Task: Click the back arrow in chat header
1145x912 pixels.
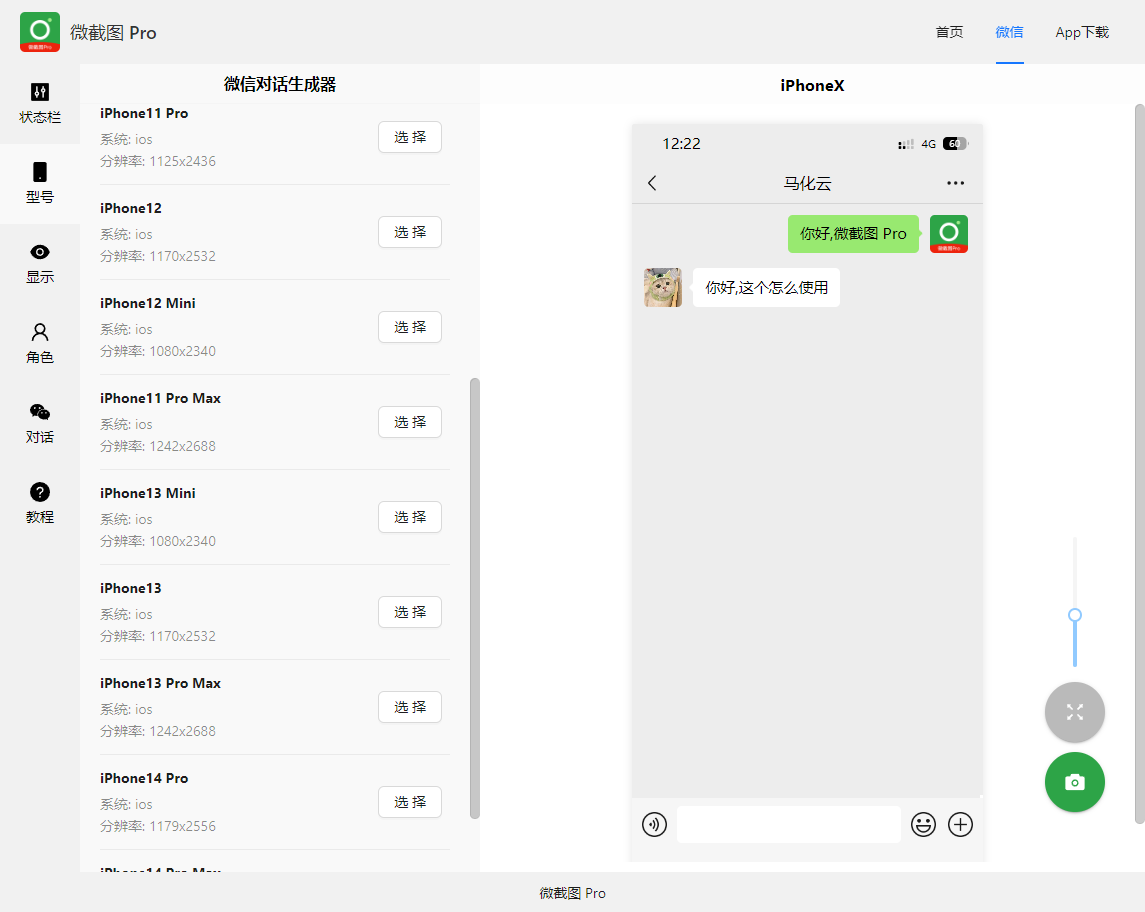Action: tap(652, 183)
